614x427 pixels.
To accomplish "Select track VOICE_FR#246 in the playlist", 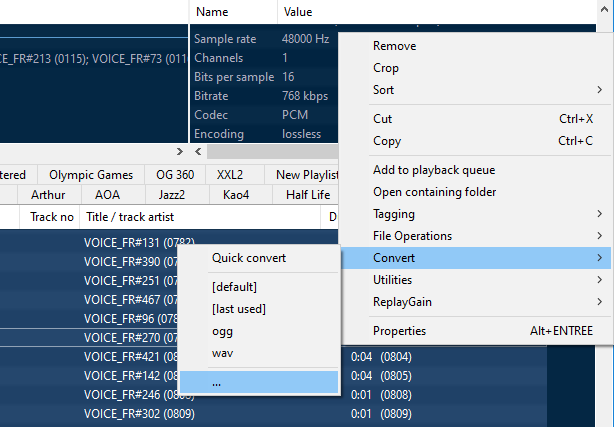I will pyautogui.click(x=130, y=395).
